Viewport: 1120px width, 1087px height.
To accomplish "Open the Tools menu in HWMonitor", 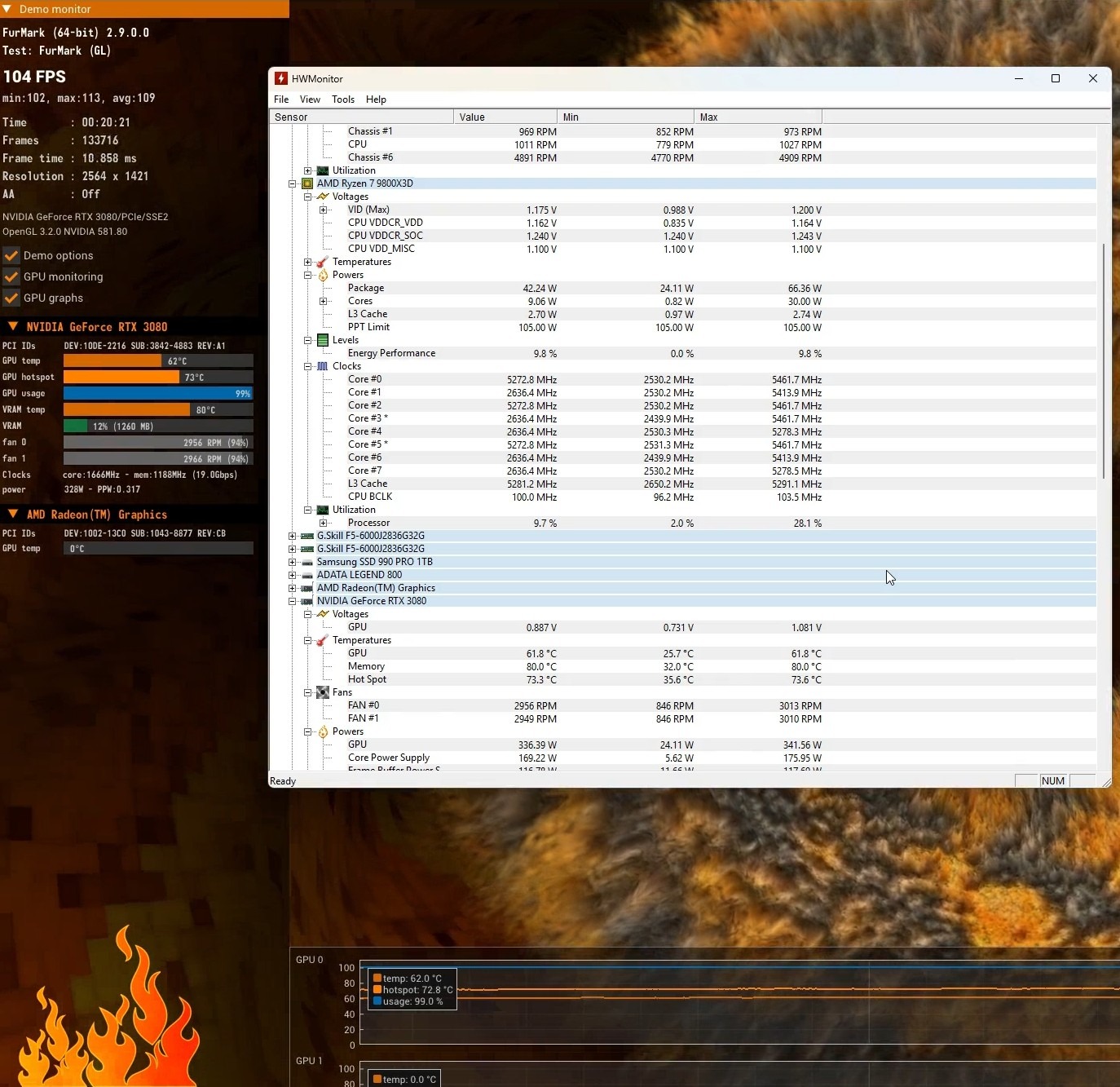I will pyautogui.click(x=343, y=99).
